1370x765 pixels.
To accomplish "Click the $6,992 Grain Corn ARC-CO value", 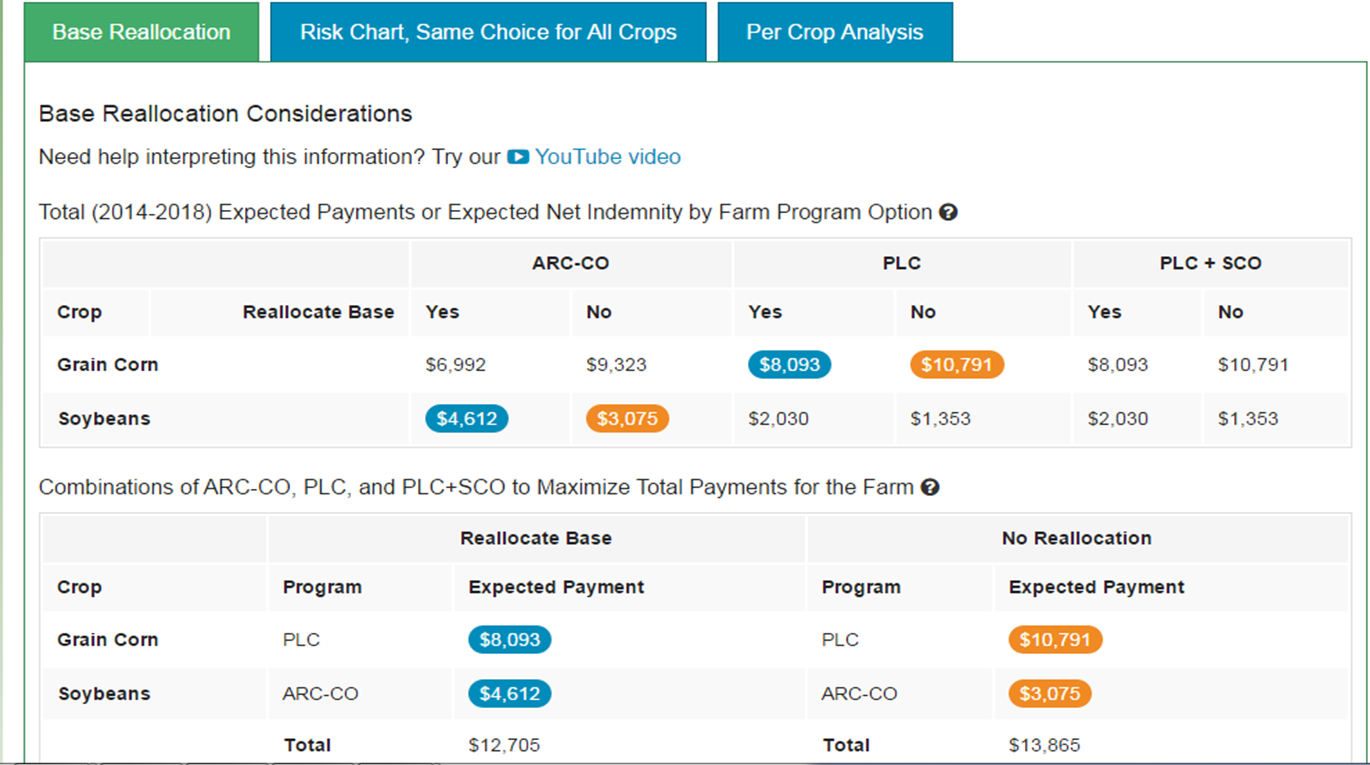I will click(456, 365).
